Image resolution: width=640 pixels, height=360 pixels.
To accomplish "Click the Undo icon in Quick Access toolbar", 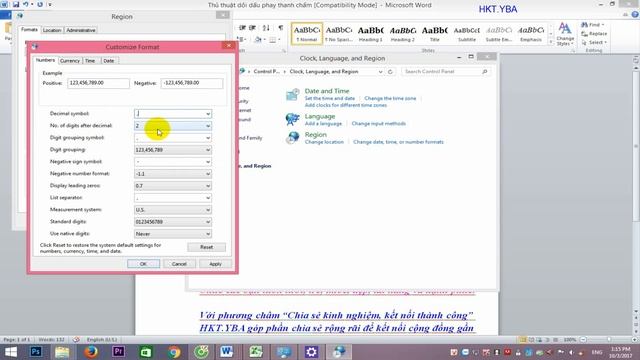I will point(26,4).
